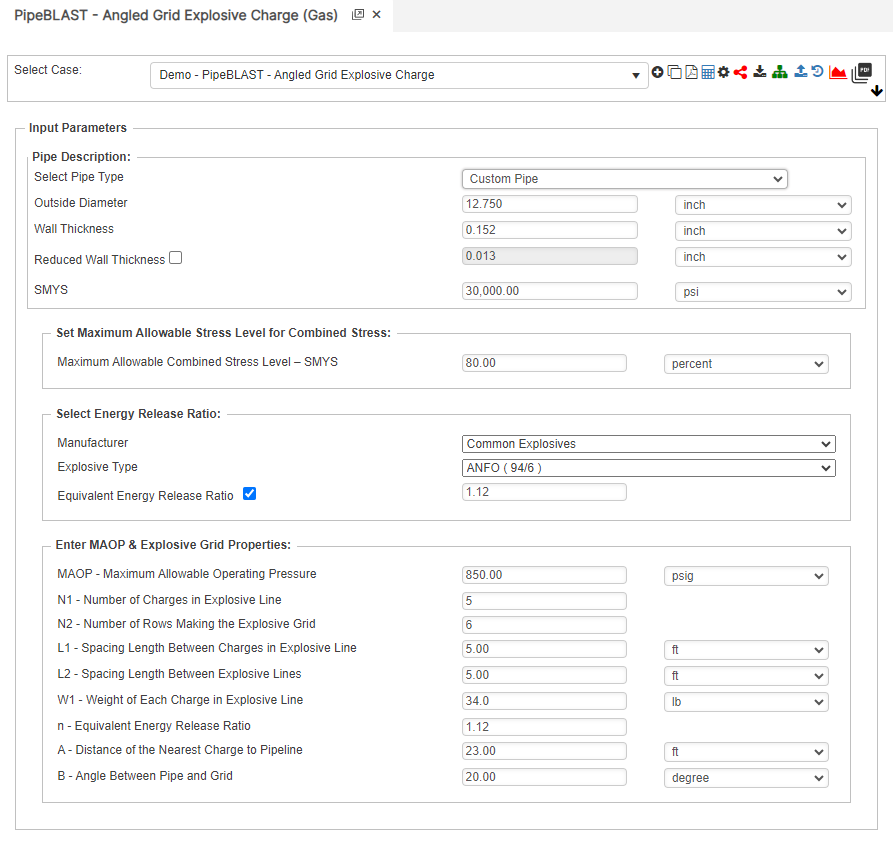Change the W1 charge weight unit dropdown
Viewport: 893px width, 843px height.
click(x=746, y=702)
